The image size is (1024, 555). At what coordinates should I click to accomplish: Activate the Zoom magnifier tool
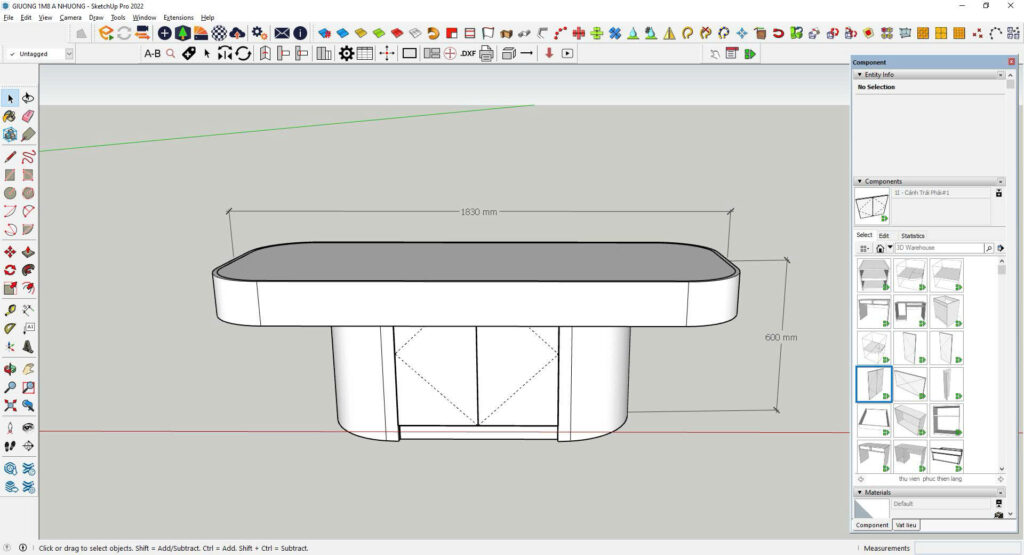coord(10,387)
